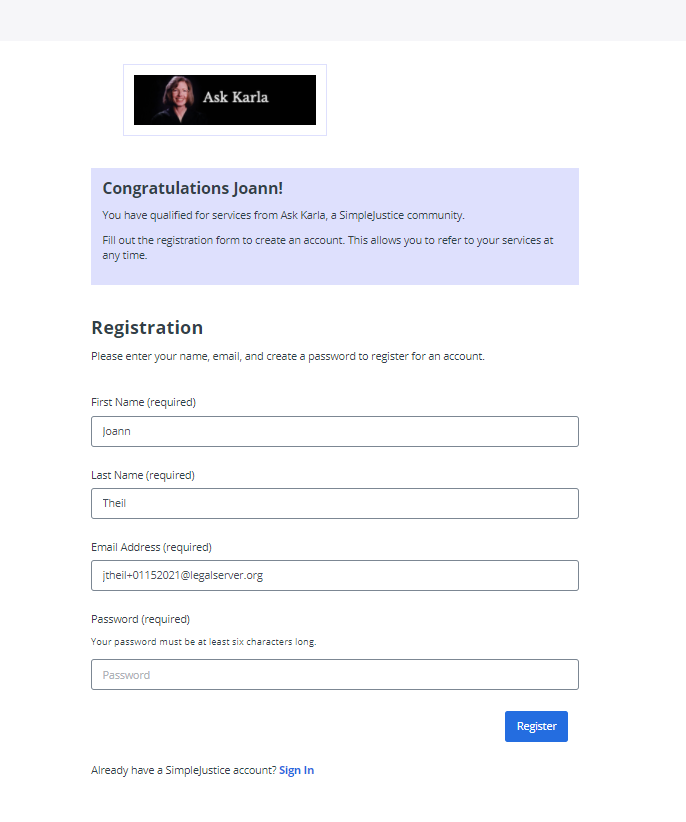Select the Email Address input field
The image size is (686, 822).
tap(335, 576)
